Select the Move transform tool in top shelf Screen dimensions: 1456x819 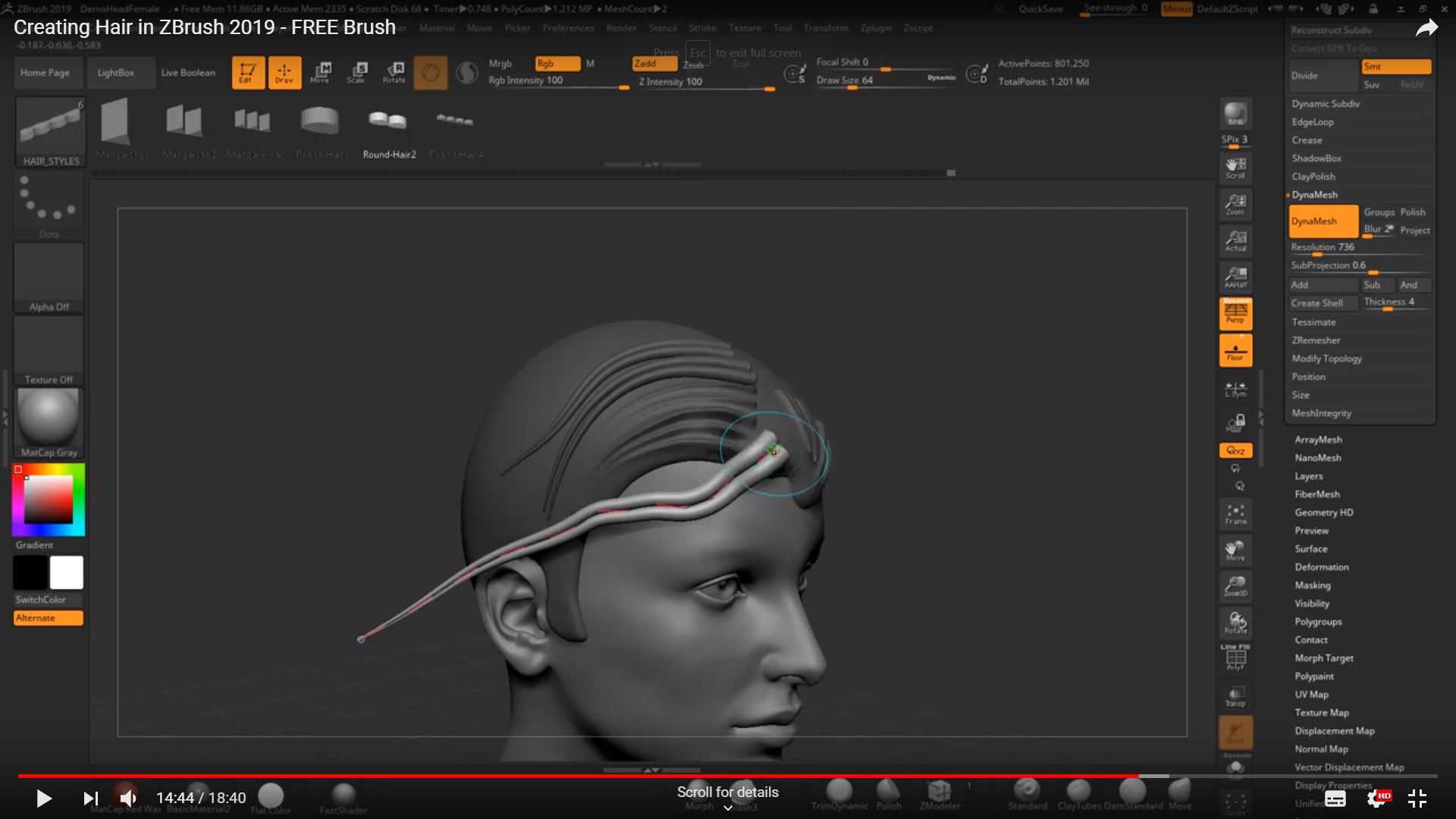[x=320, y=73]
